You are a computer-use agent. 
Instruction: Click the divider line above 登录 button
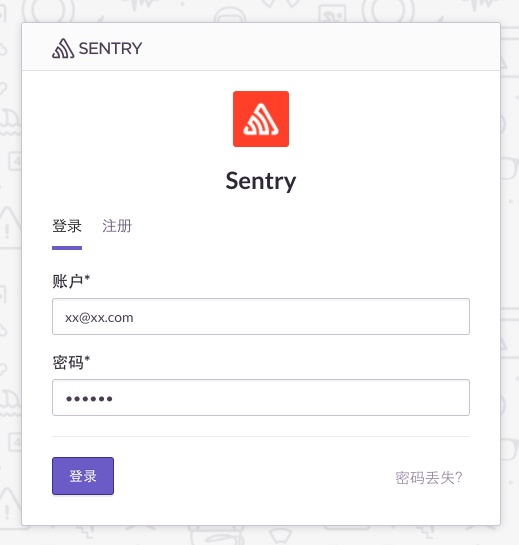[x=261, y=436]
